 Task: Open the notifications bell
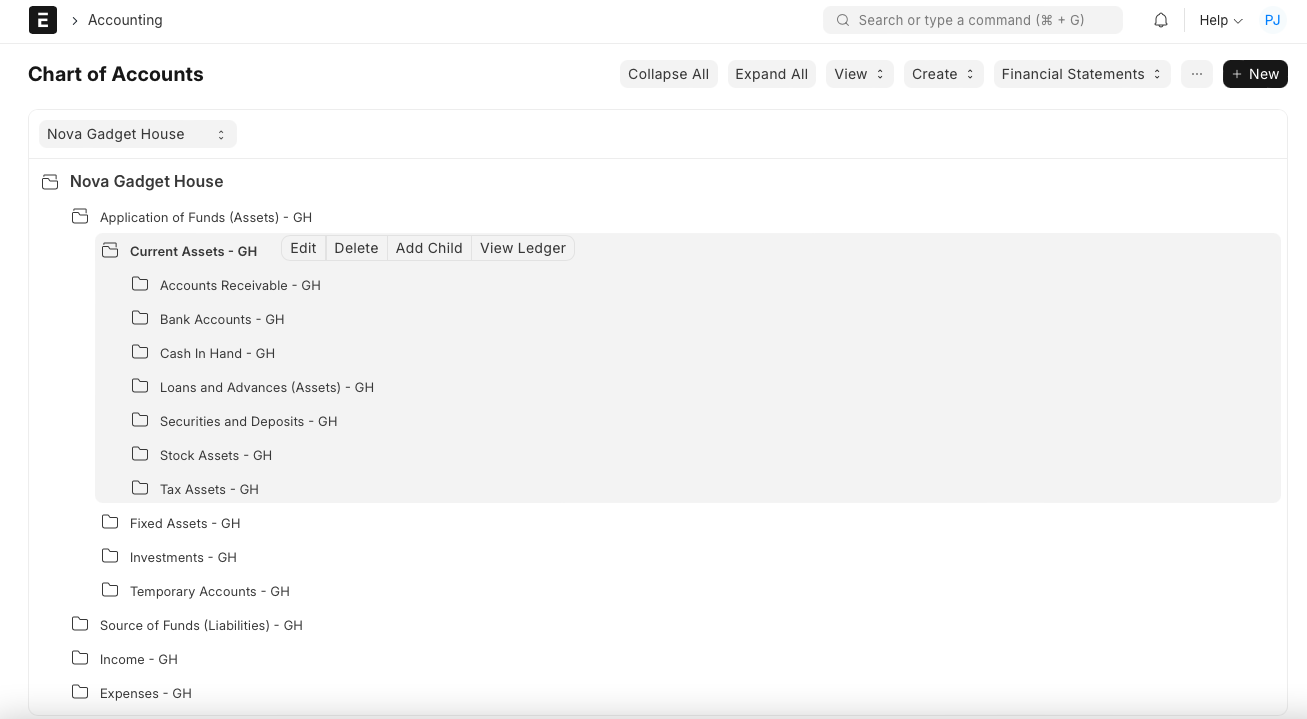tap(1161, 20)
